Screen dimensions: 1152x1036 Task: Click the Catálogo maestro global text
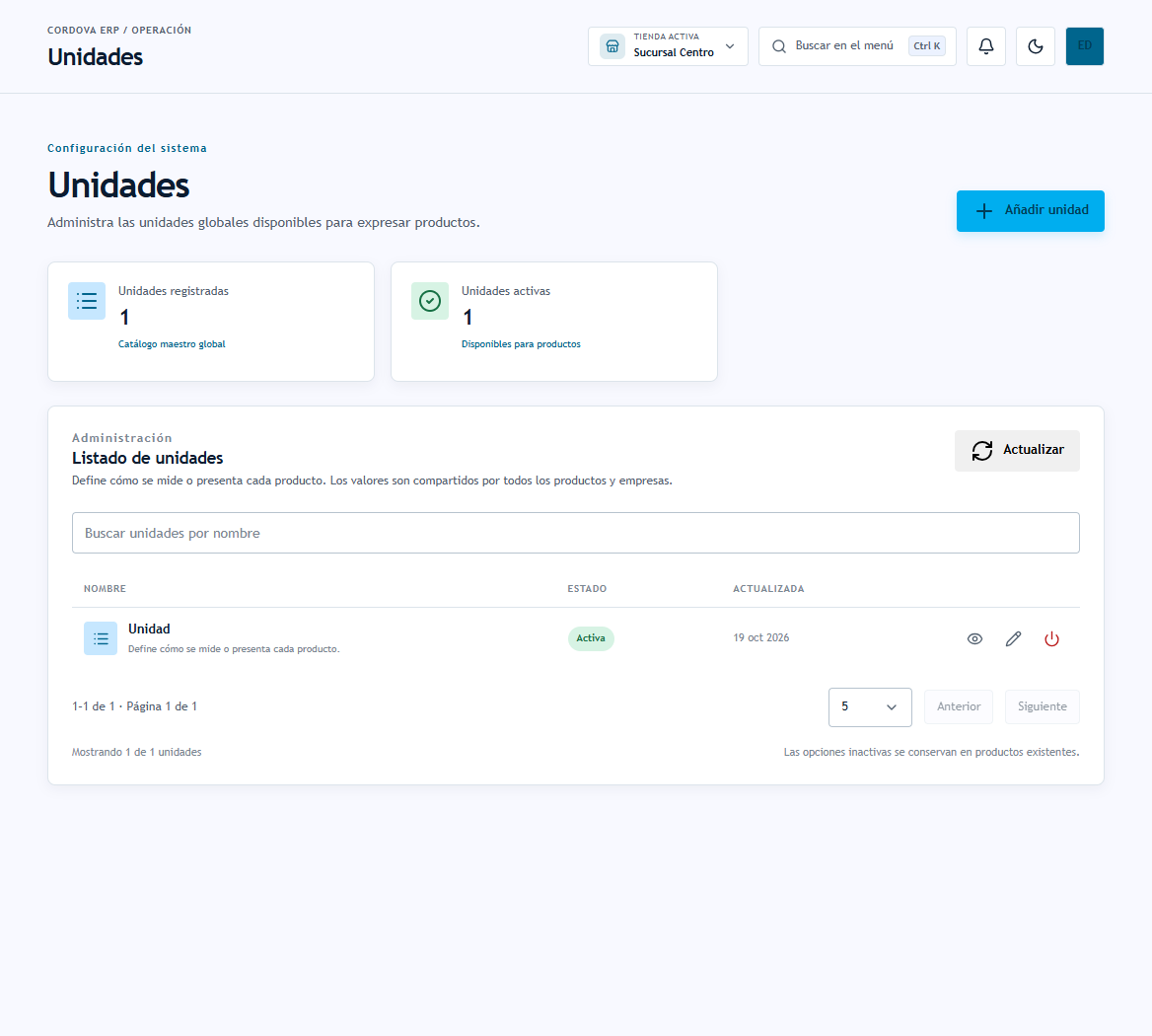172,344
